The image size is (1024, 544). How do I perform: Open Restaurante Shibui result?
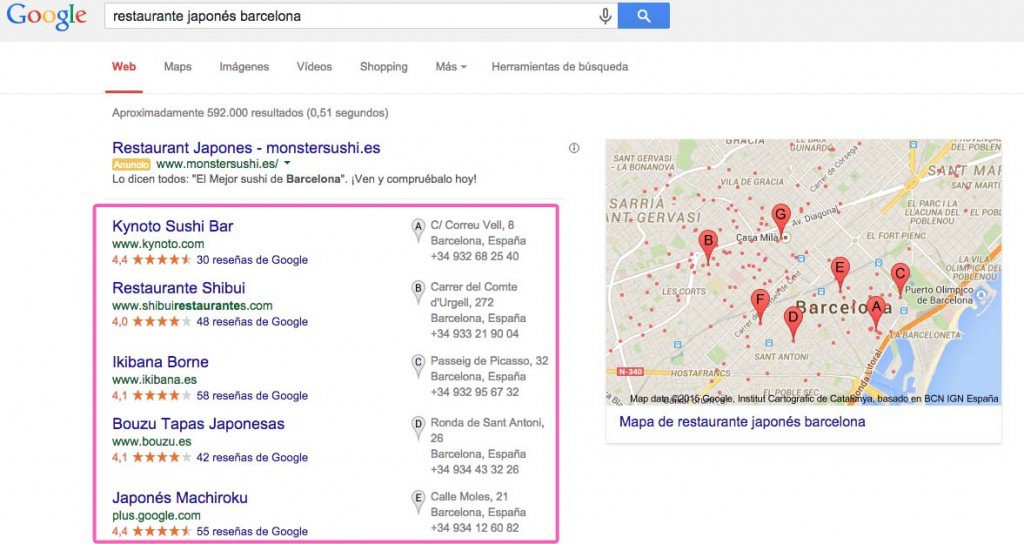point(179,288)
